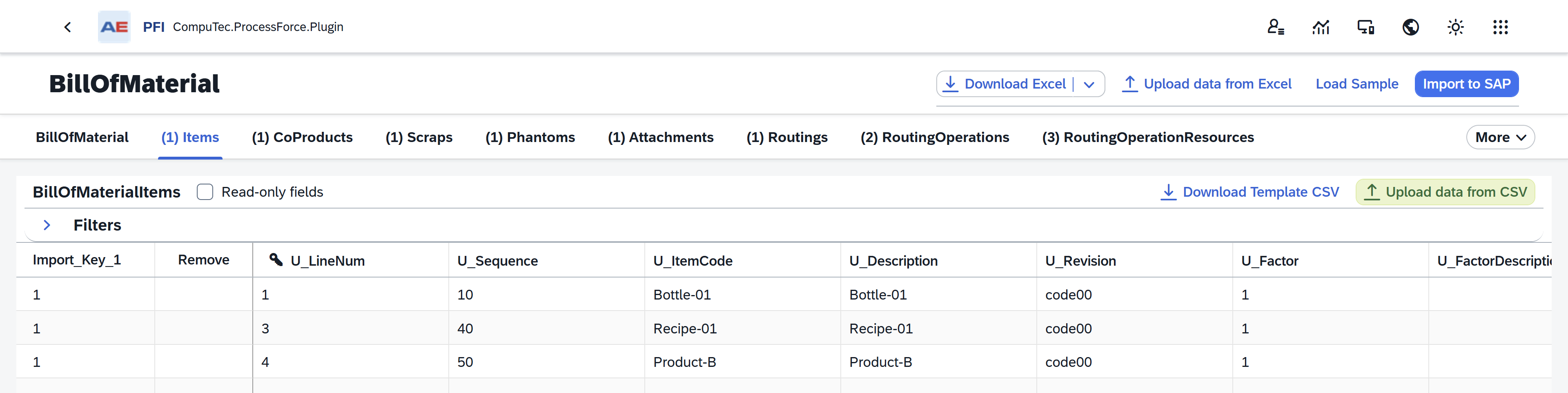This screenshot has width=1568, height=393.
Task: Select the Product-B item code cell
Action: pos(742,362)
